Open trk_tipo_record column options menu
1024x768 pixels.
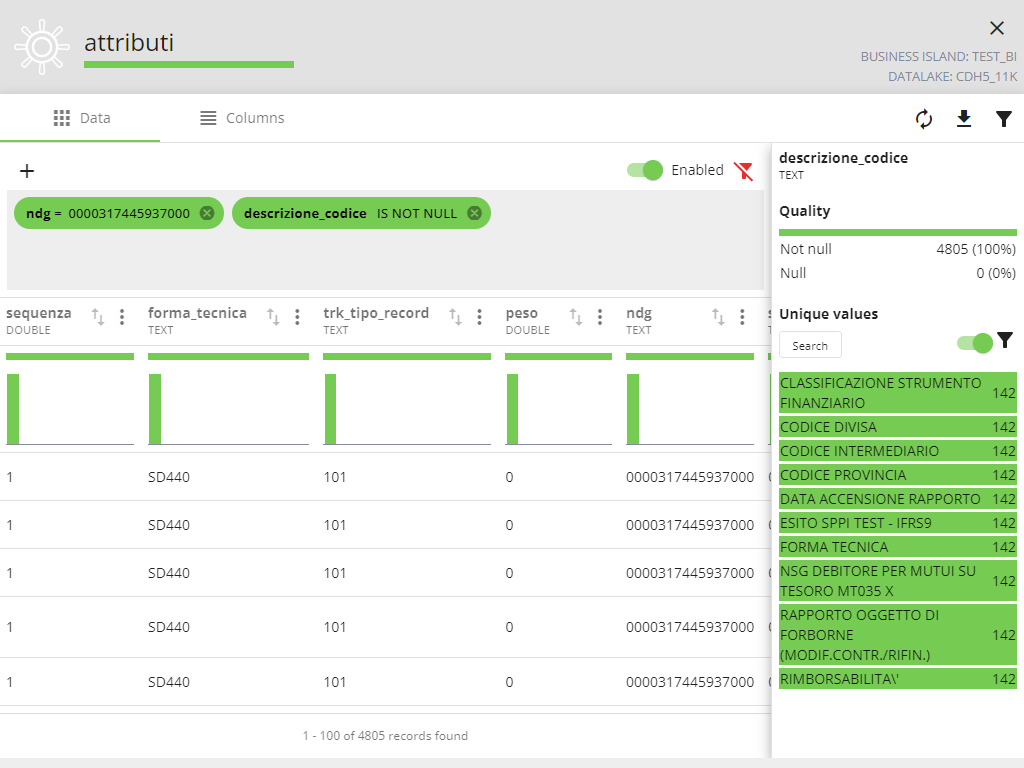[x=480, y=317]
